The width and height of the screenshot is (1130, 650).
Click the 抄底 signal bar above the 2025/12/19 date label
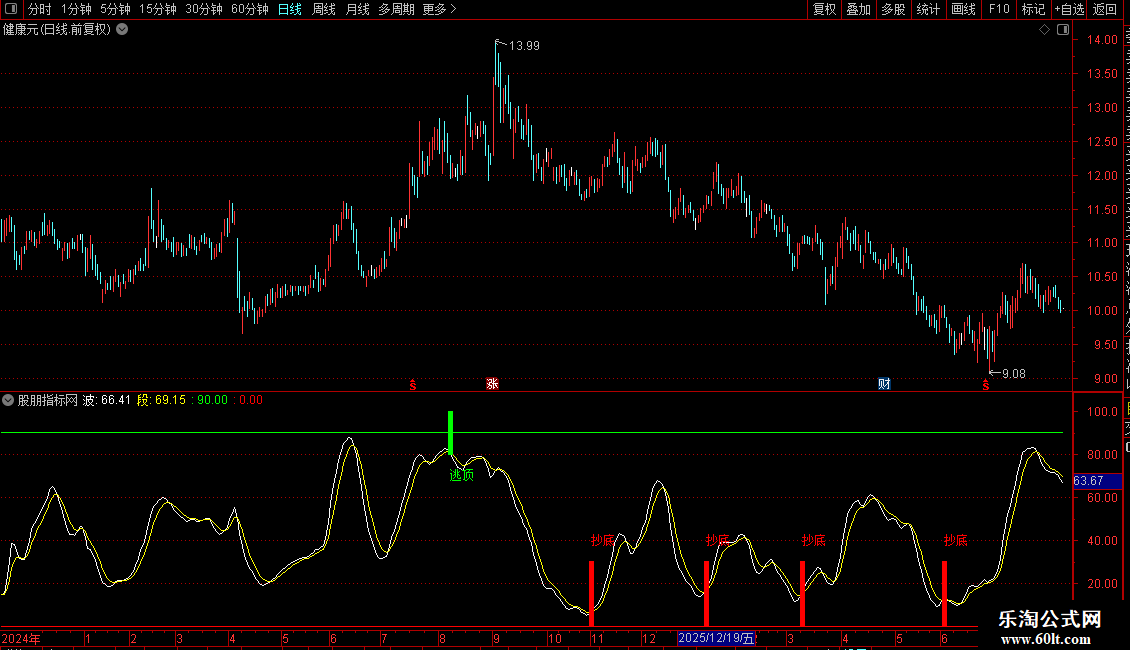click(706, 594)
